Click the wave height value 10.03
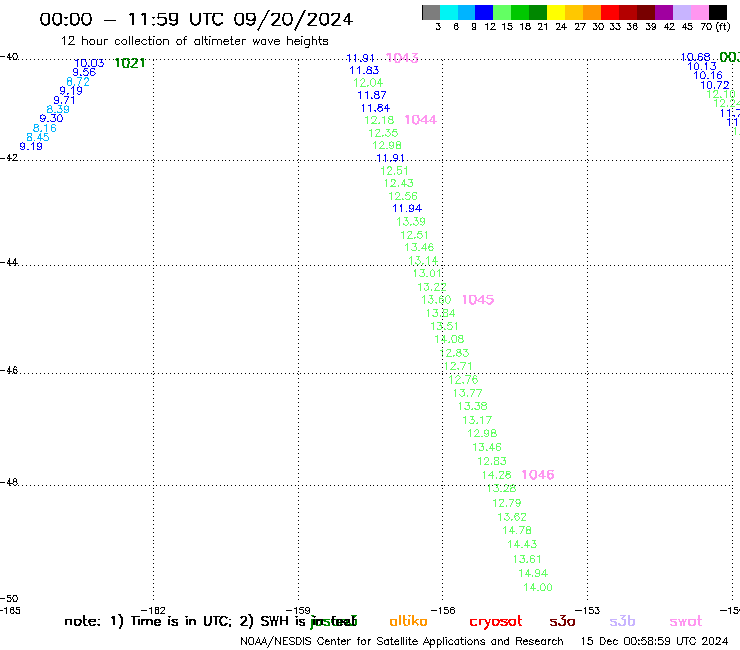This screenshot has height=650, width=740. click(90, 63)
